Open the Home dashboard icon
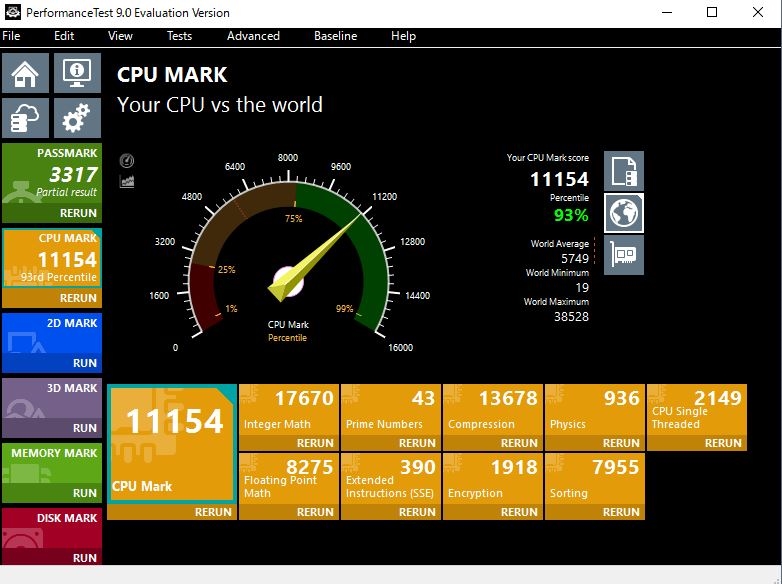 25,73
